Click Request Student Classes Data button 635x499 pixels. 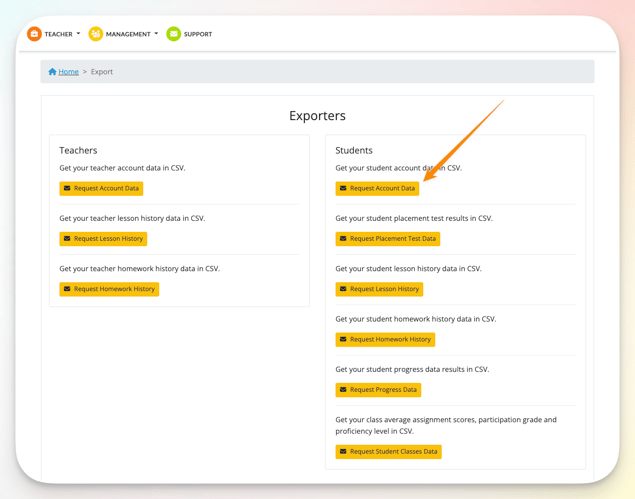click(x=389, y=451)
